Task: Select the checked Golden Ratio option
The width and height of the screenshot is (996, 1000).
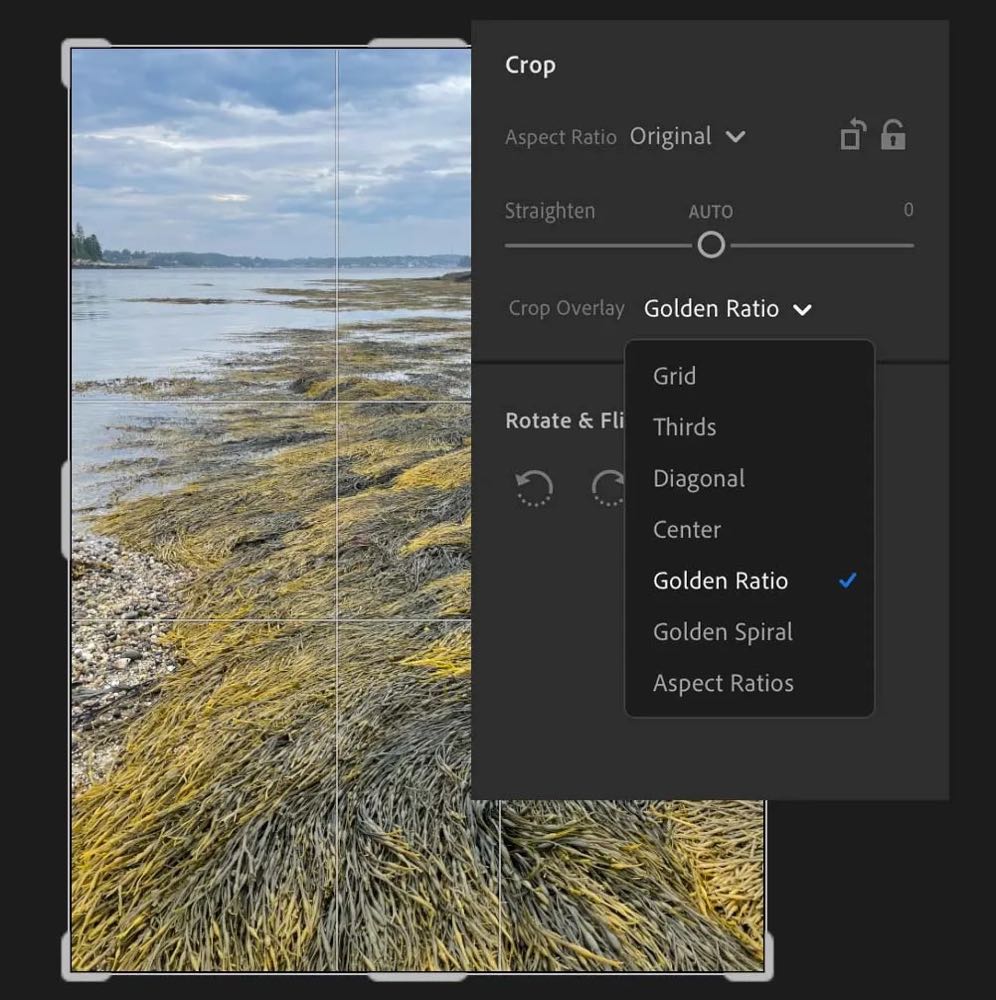Action: coord(720,581)
